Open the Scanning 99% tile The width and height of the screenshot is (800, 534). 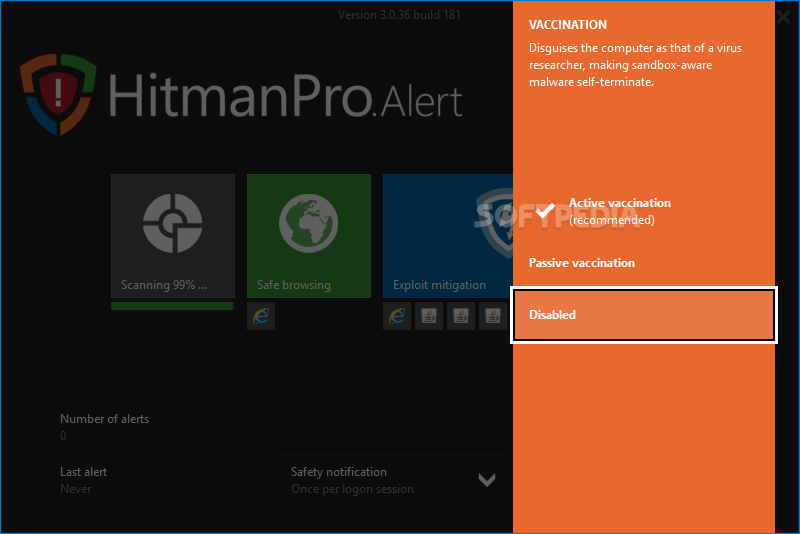pyautogui.click(x=173, y=236)
